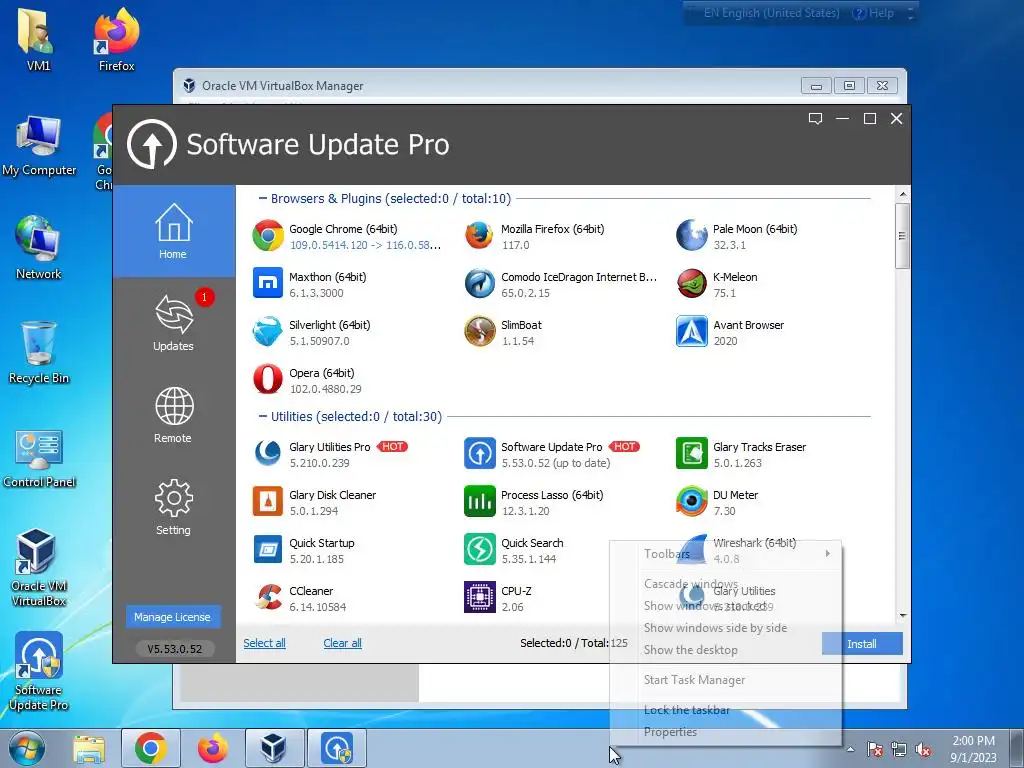Select the CCleaner icon
The image size is (1024, 768).
click(268, 597)
